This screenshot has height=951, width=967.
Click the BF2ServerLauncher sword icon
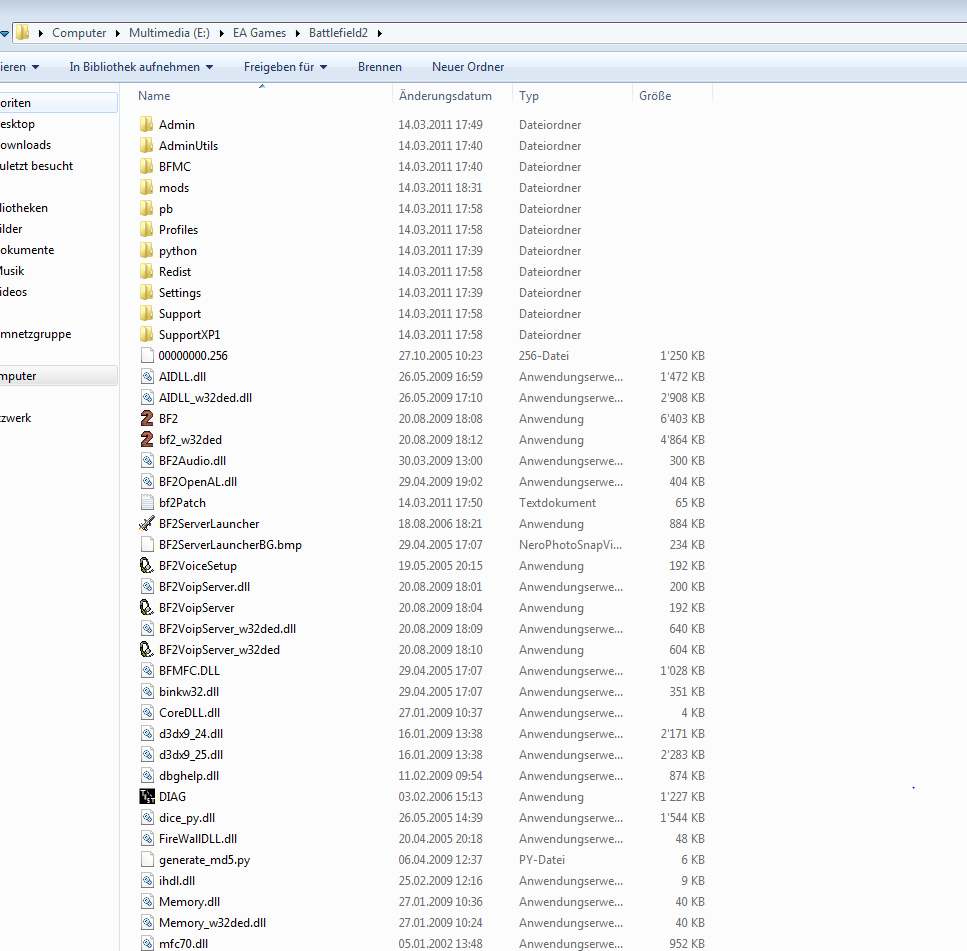147,524
